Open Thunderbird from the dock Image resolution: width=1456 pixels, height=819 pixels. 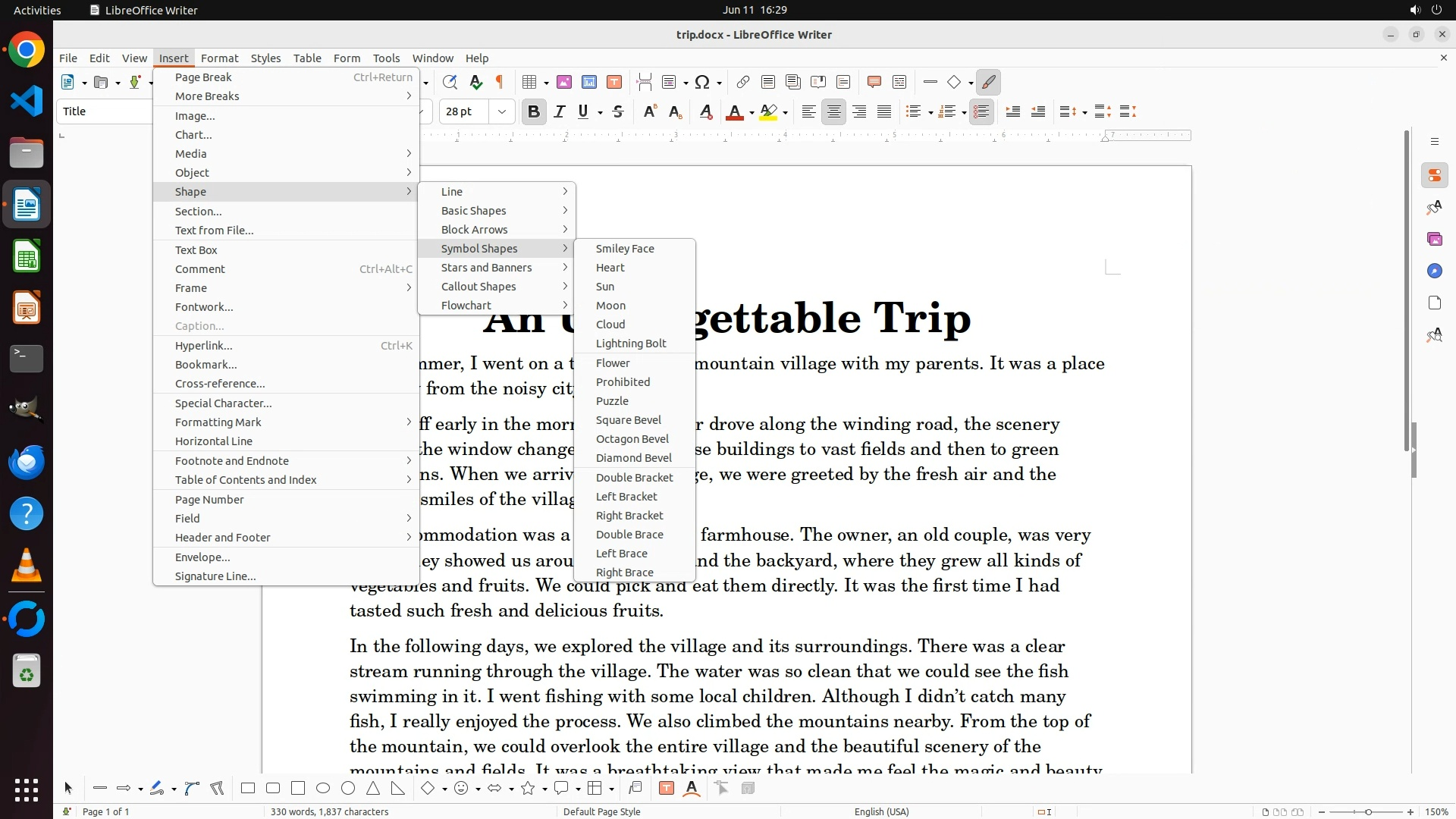27,462
